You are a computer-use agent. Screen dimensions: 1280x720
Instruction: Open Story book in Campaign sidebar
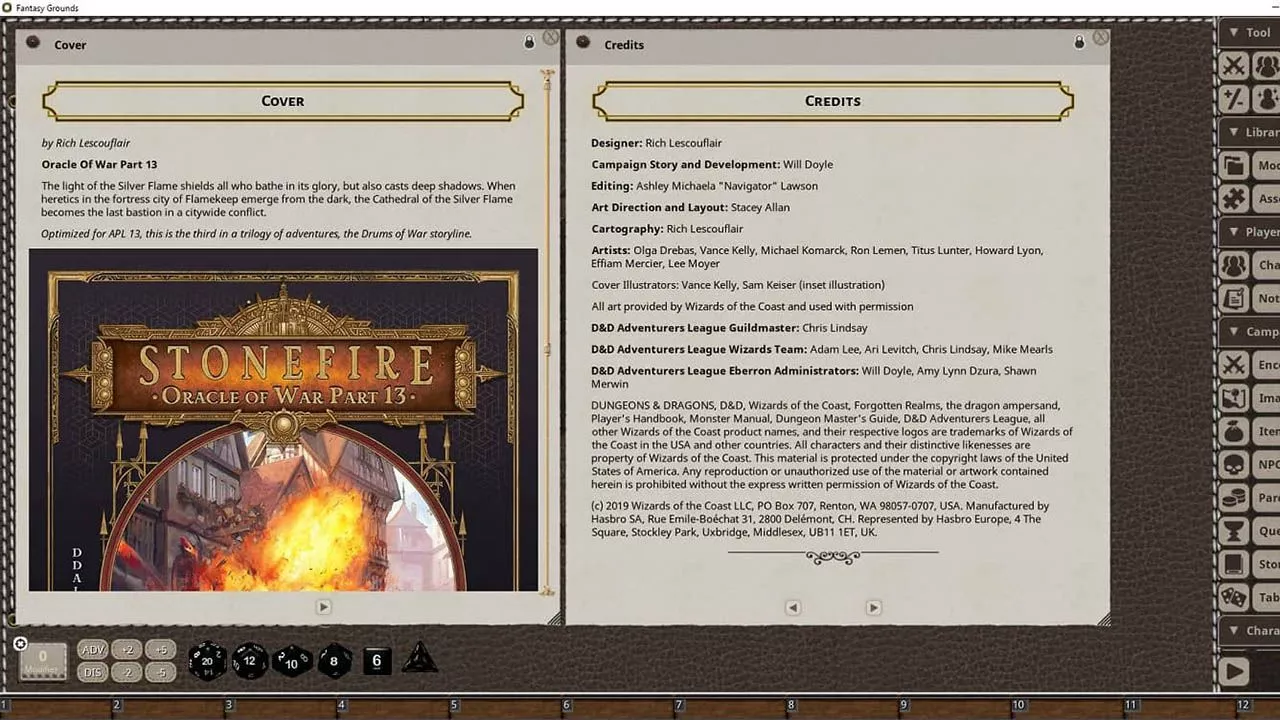(x=1250, y=564)
